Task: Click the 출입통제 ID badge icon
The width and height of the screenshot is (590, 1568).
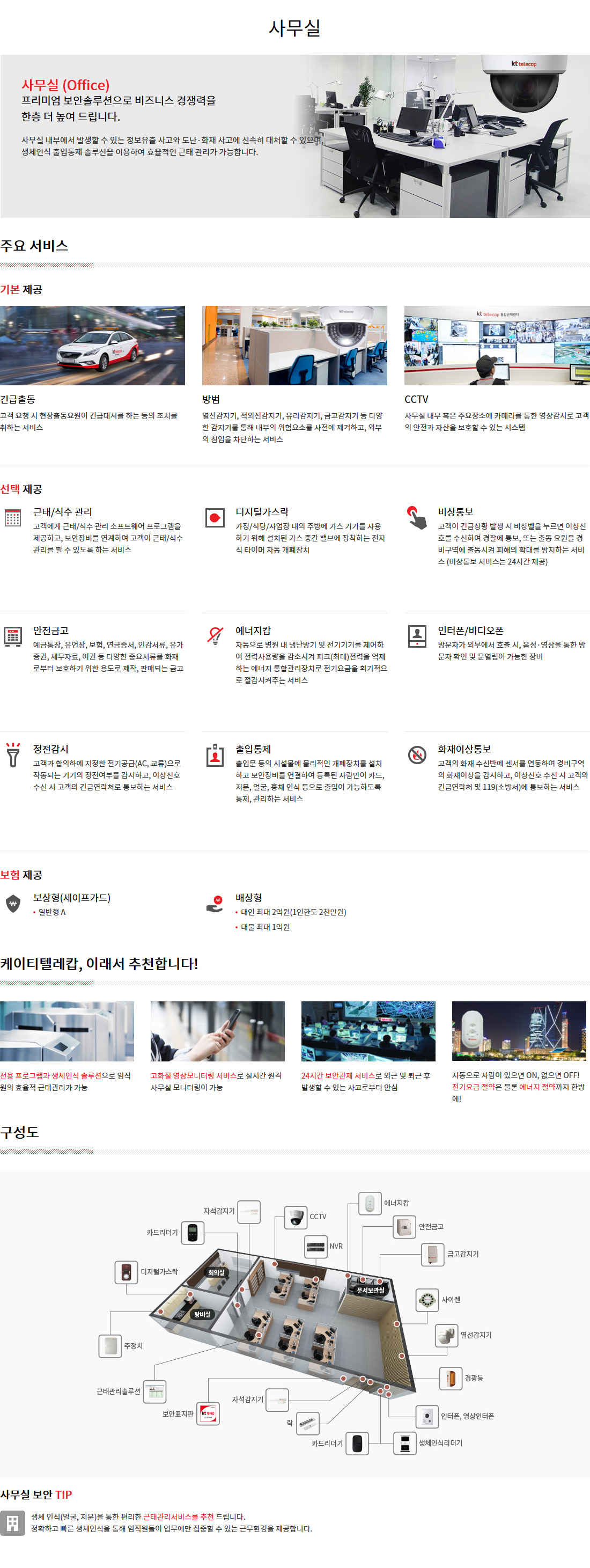Action: click(215, 755)
